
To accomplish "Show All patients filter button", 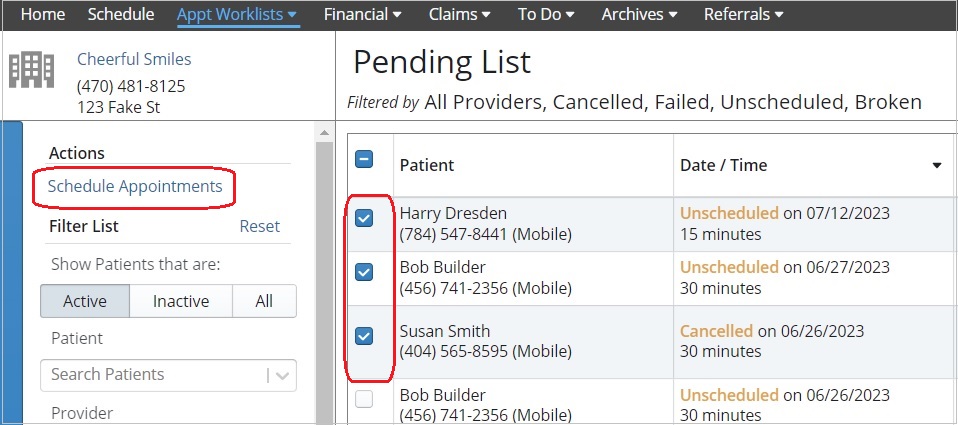I will click(265, 301).
